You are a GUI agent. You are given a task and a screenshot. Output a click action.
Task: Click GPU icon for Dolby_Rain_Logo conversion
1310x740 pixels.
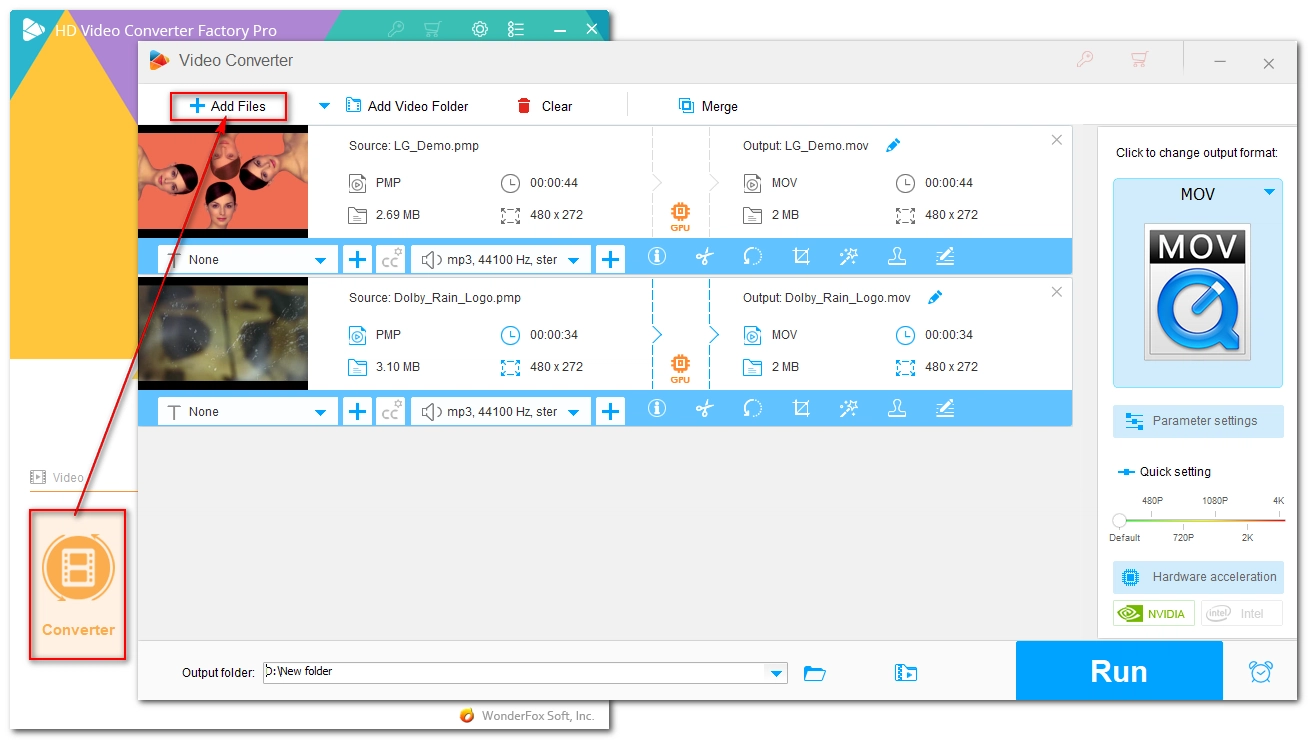(680, 368)
